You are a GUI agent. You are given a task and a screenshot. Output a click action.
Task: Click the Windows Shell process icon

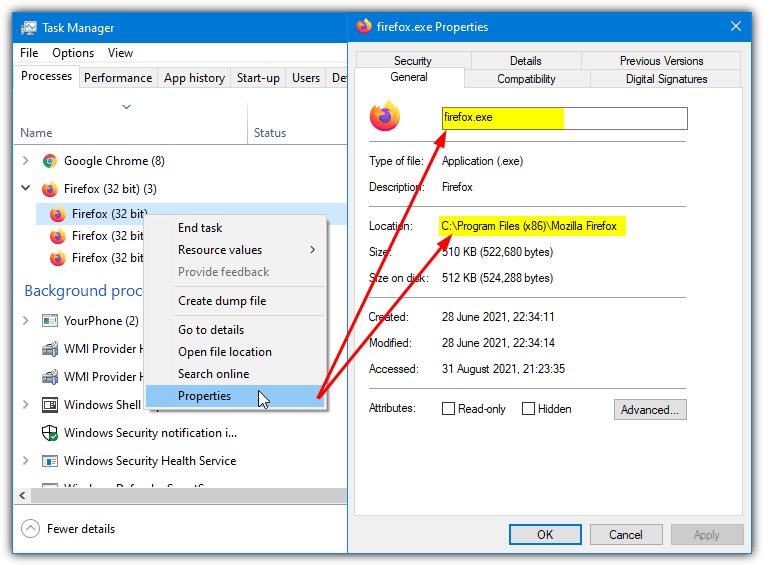click(x=50, y=405)
